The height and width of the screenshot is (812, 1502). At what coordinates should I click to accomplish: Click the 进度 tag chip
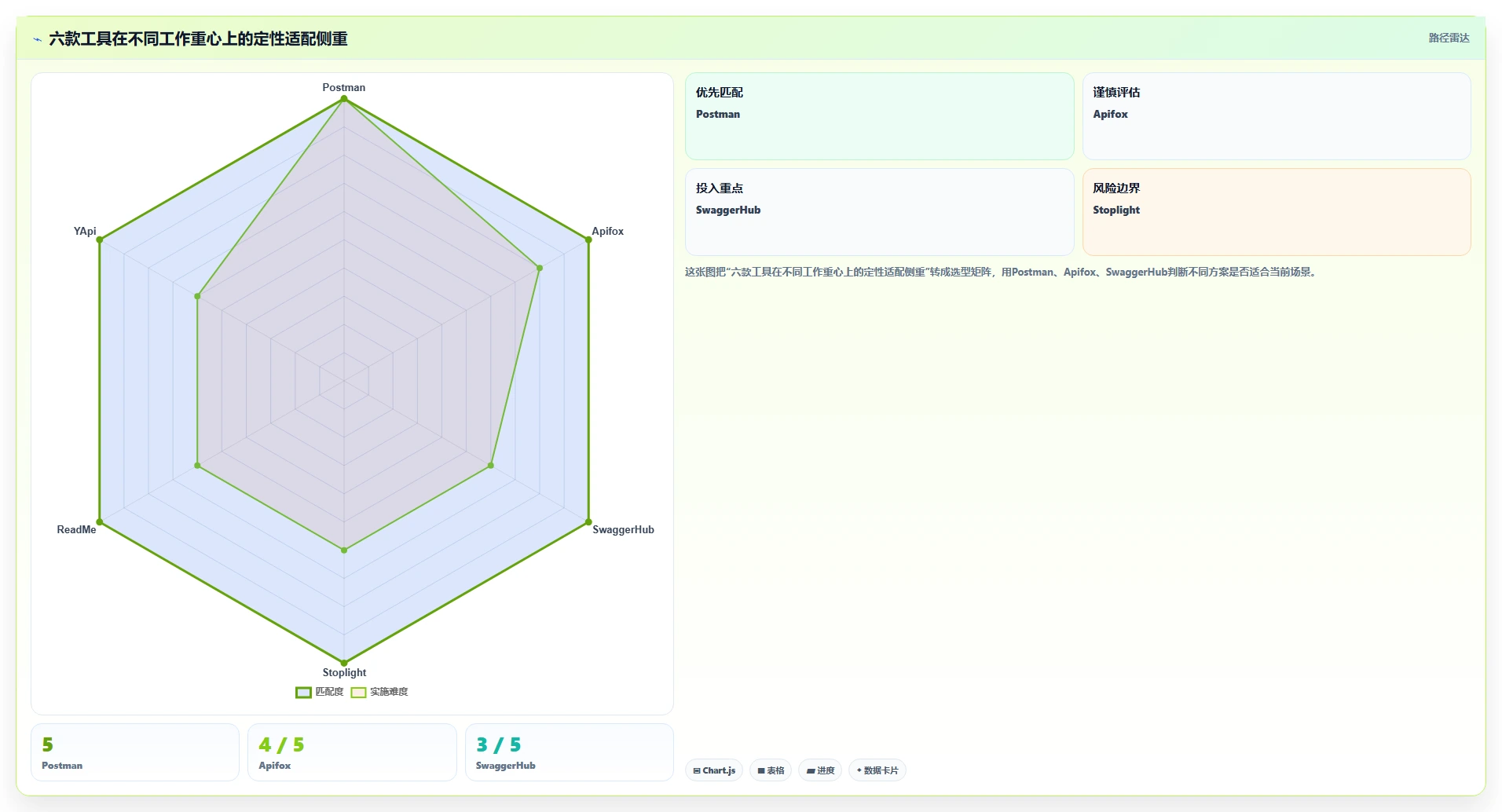click(x=820, y=770)
